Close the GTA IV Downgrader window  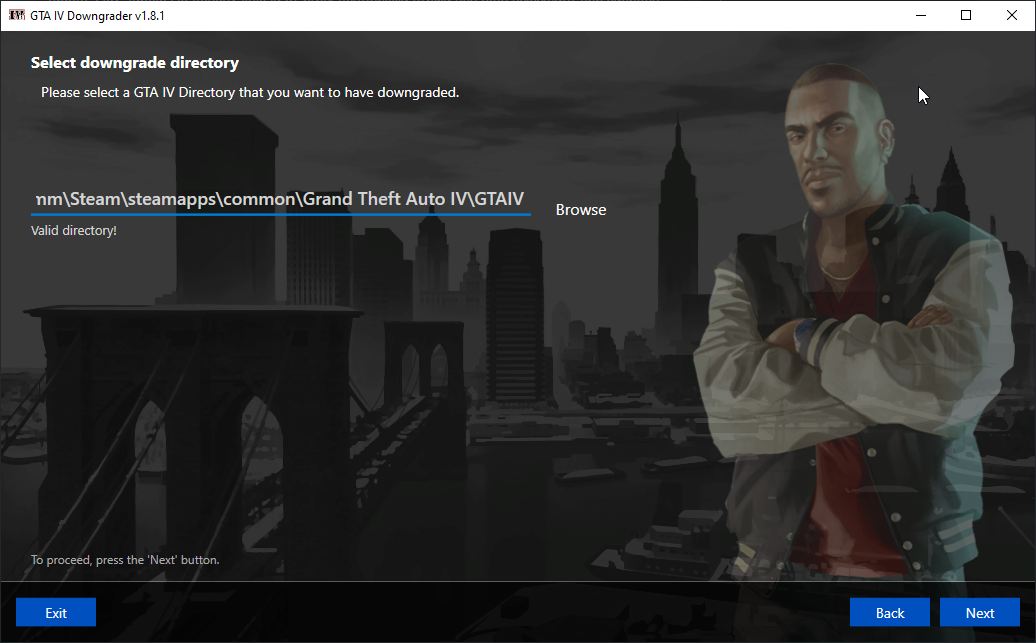click(1012, 15)
